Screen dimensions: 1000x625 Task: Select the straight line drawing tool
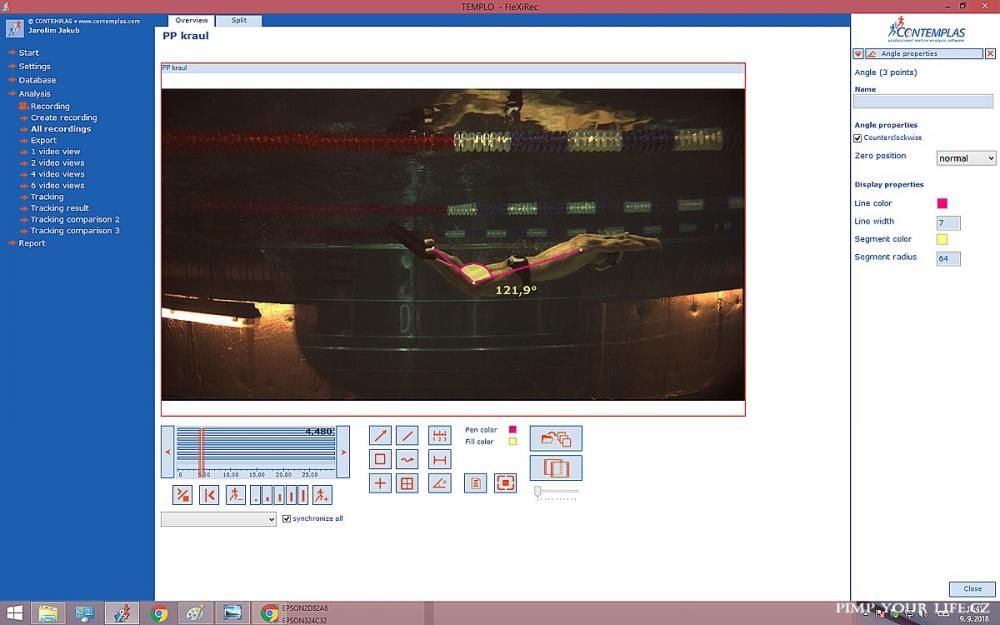click(407, 436)
